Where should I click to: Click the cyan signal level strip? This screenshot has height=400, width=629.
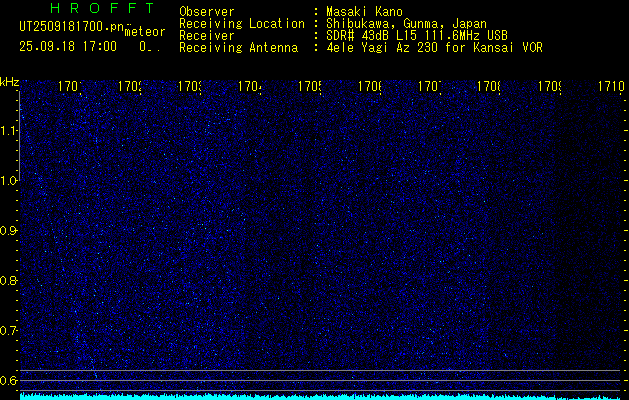tap(322, 397)
